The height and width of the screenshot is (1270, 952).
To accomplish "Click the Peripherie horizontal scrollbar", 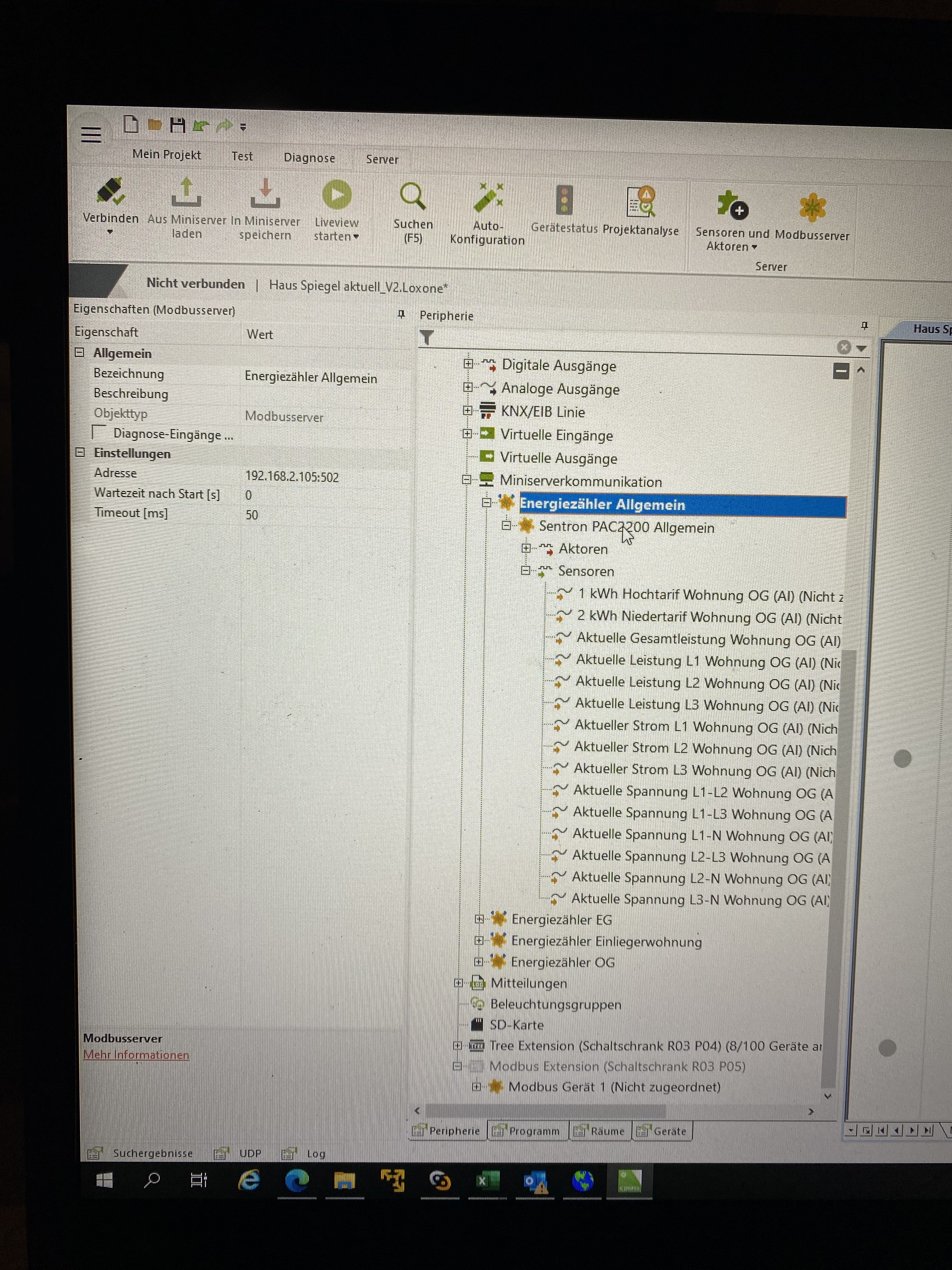I will pos(545,1111).
